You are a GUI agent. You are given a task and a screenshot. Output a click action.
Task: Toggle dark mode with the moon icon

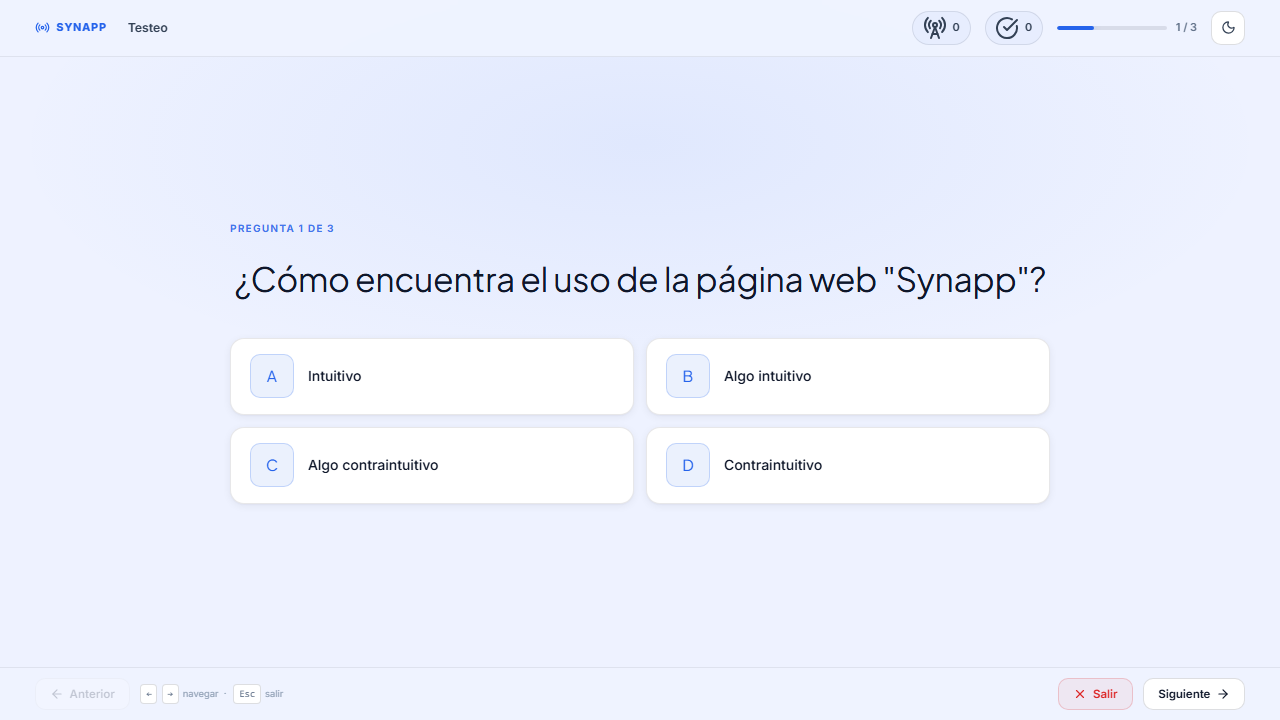[x=1228, y=28]
